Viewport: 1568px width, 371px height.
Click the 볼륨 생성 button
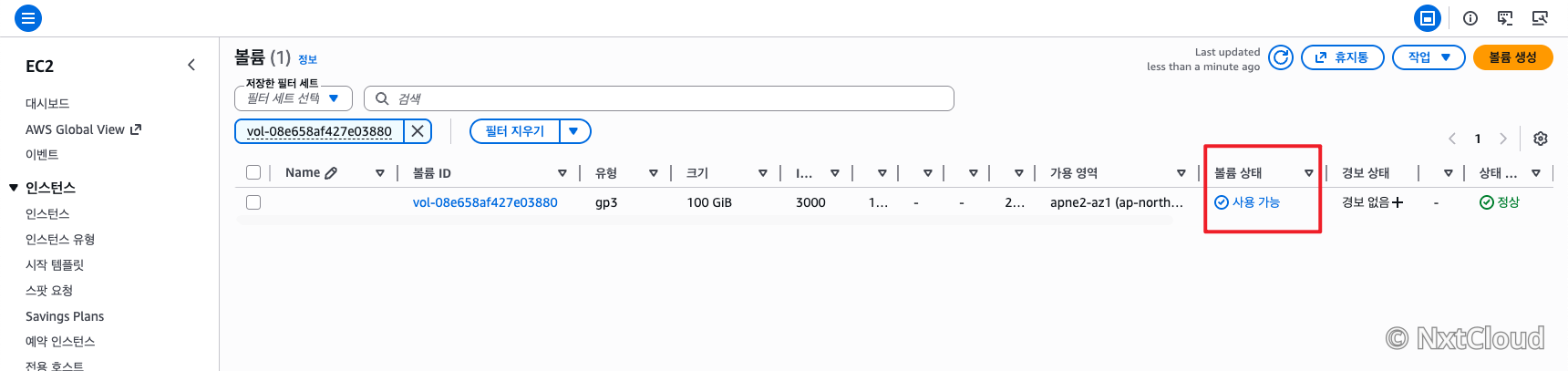tap(1513, 57)
